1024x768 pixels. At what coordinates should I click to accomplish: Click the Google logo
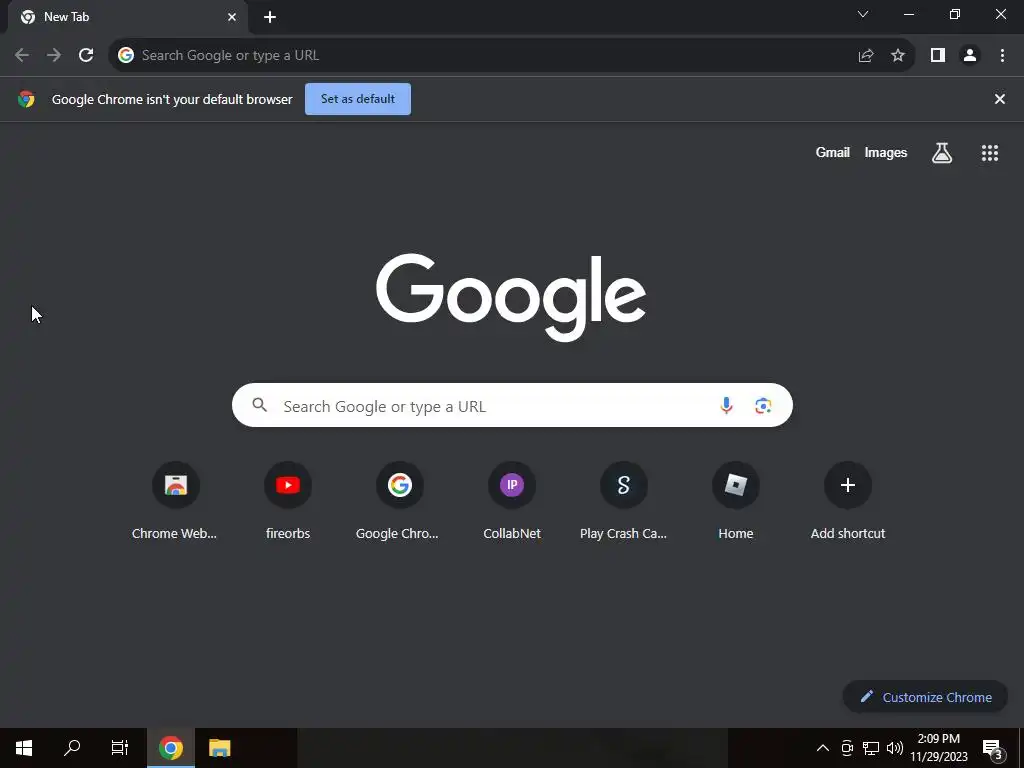[511, 298]
